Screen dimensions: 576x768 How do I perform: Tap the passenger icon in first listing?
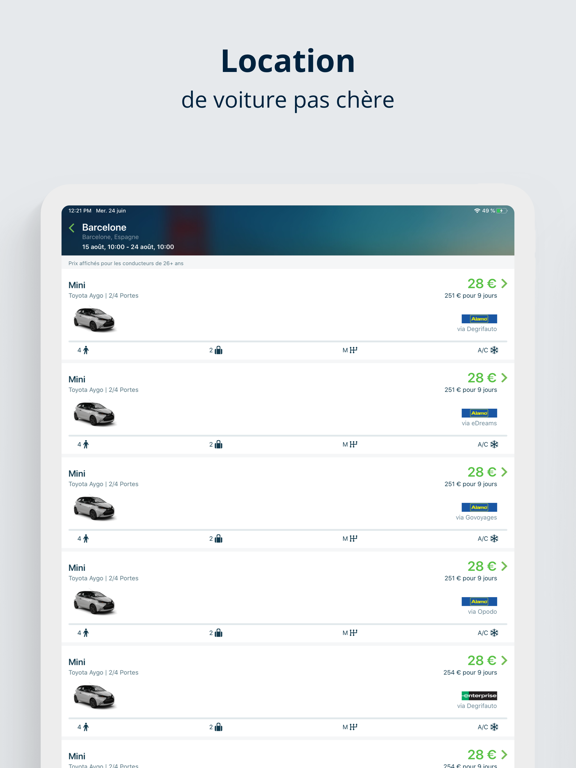click(86, 350)
